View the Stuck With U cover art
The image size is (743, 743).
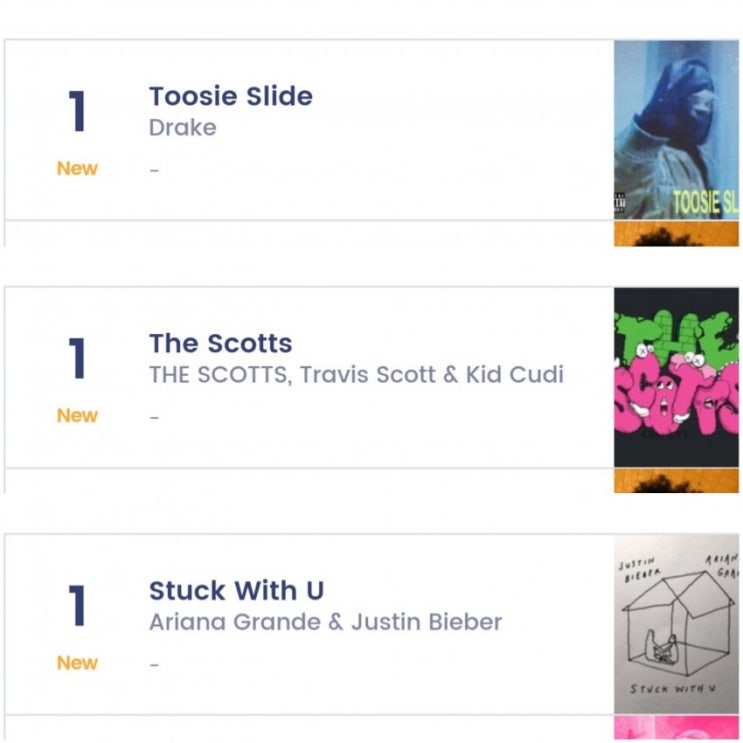676,624
